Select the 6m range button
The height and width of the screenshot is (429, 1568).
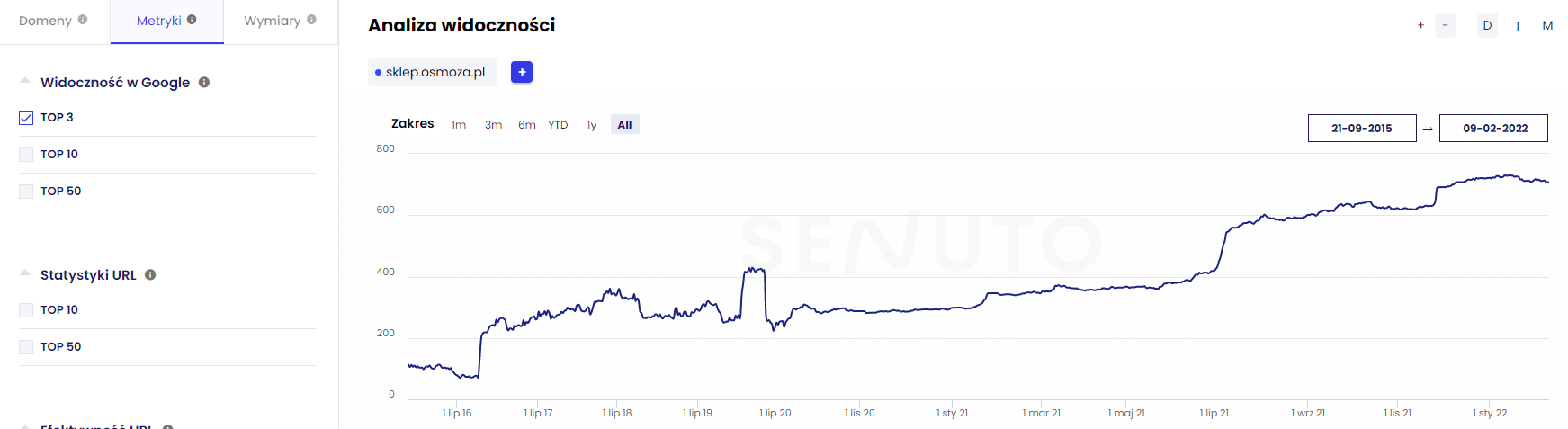point(526,125)
